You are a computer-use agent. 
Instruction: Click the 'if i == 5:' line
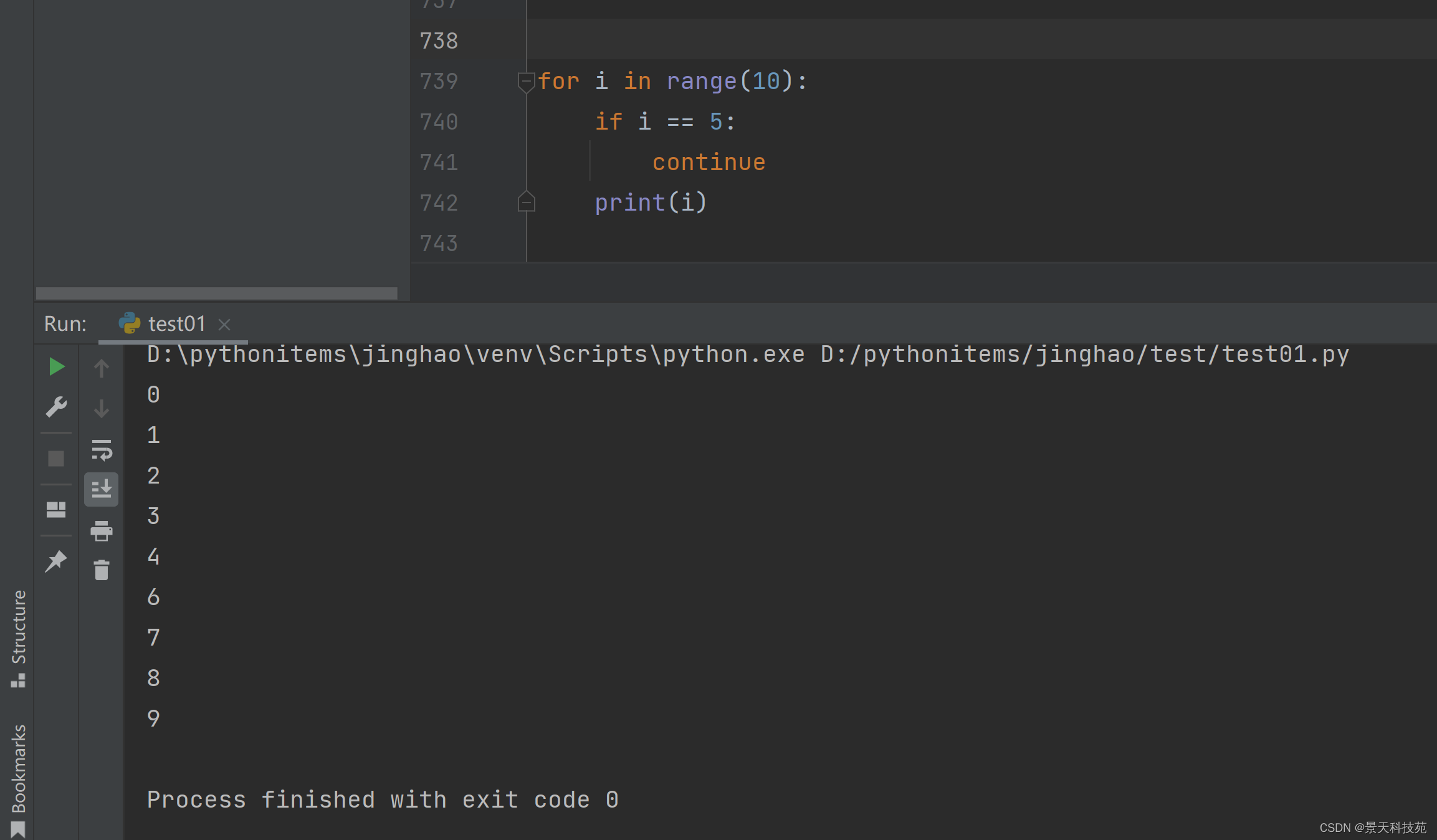[665, 122]
